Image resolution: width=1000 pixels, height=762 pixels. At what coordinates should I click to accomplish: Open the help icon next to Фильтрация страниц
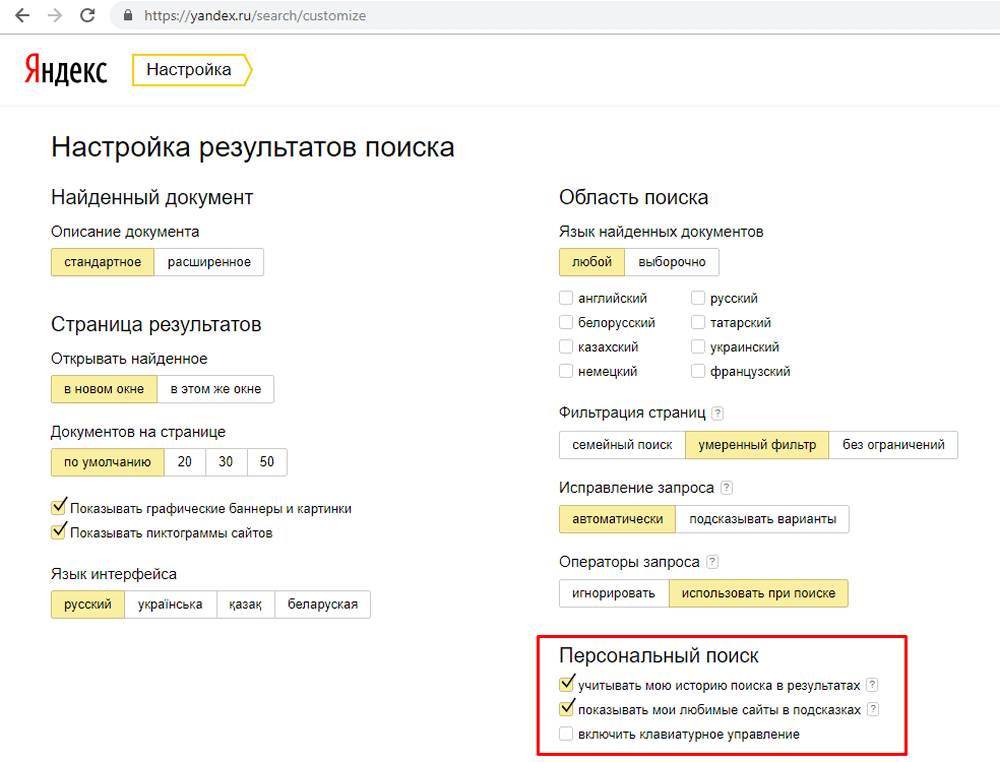(x=716, y=412)
